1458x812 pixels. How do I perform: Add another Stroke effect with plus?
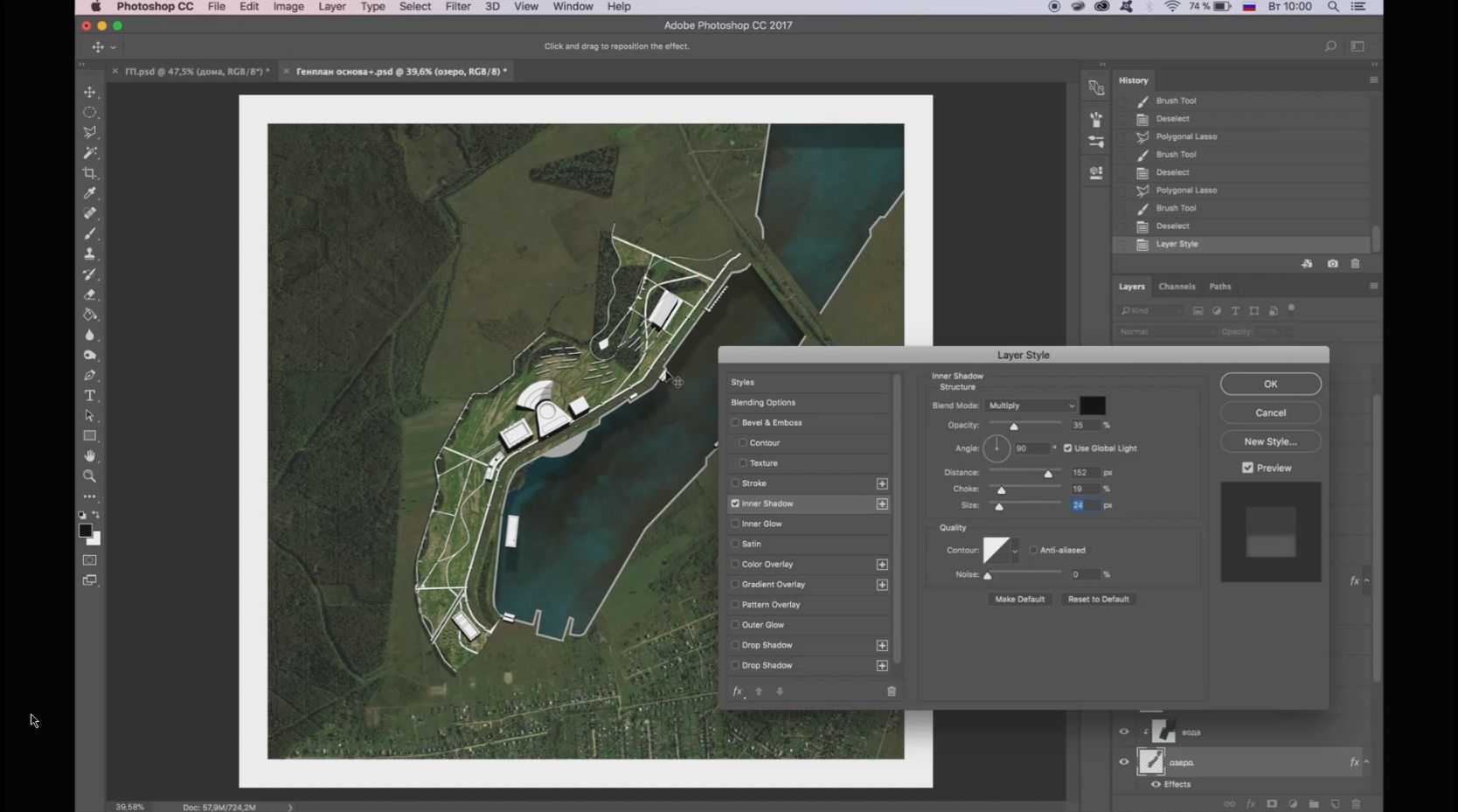tap(882, 483)
